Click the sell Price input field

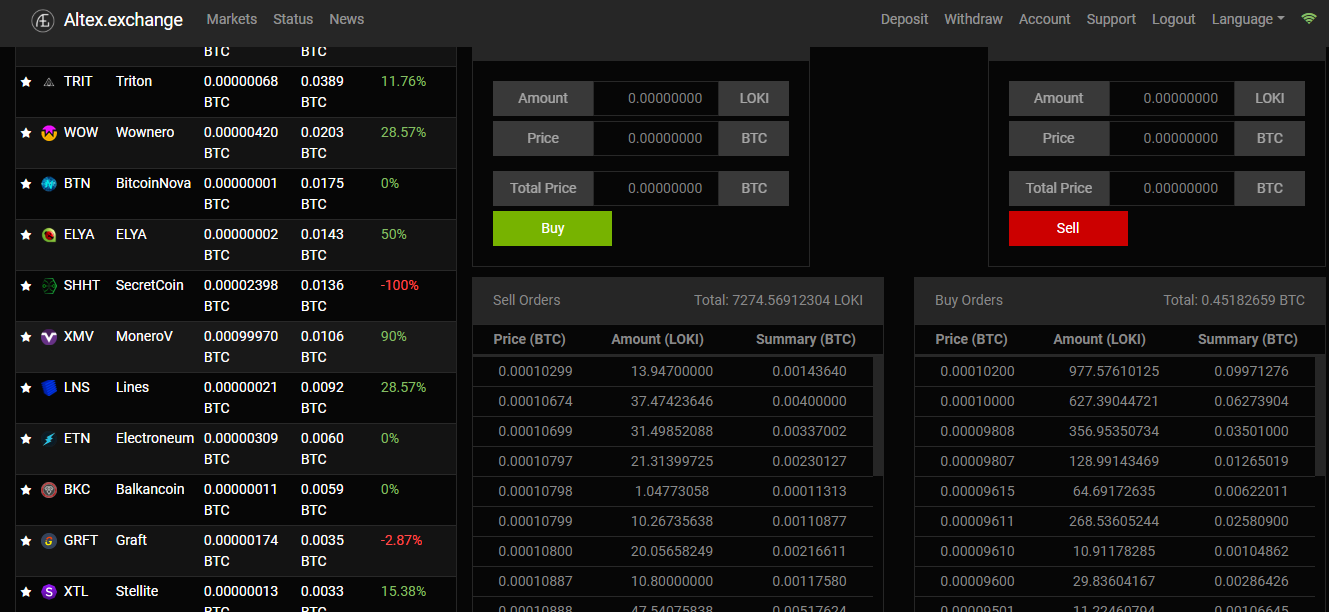1172,138
